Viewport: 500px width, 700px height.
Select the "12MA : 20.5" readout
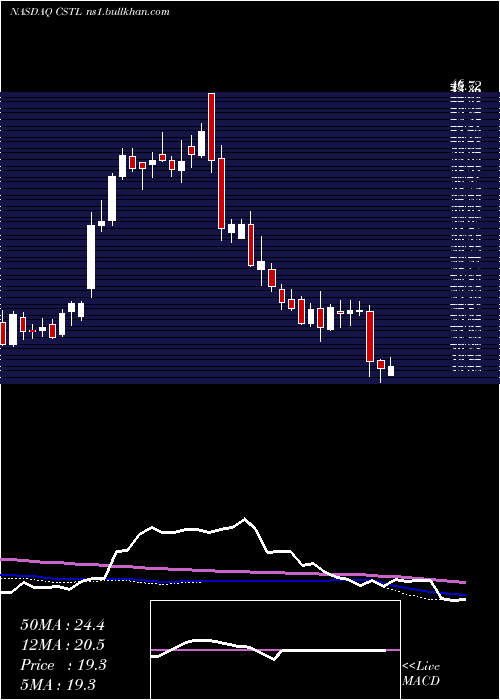pyautogui.click(x=62, y=645)
